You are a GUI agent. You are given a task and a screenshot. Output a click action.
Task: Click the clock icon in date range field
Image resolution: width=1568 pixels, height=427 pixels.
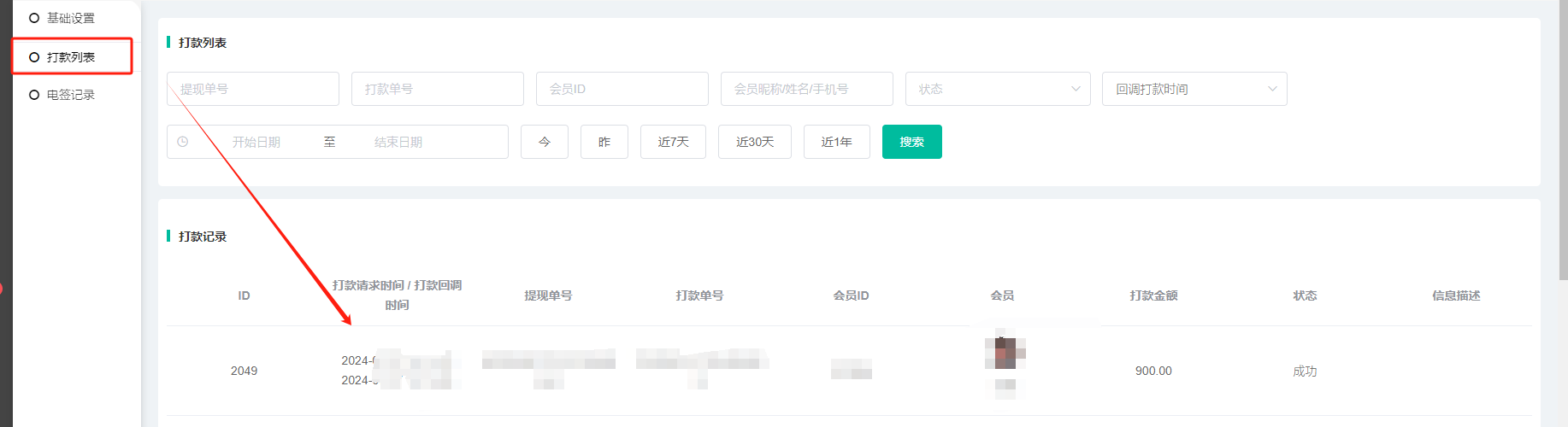(183, 142)
